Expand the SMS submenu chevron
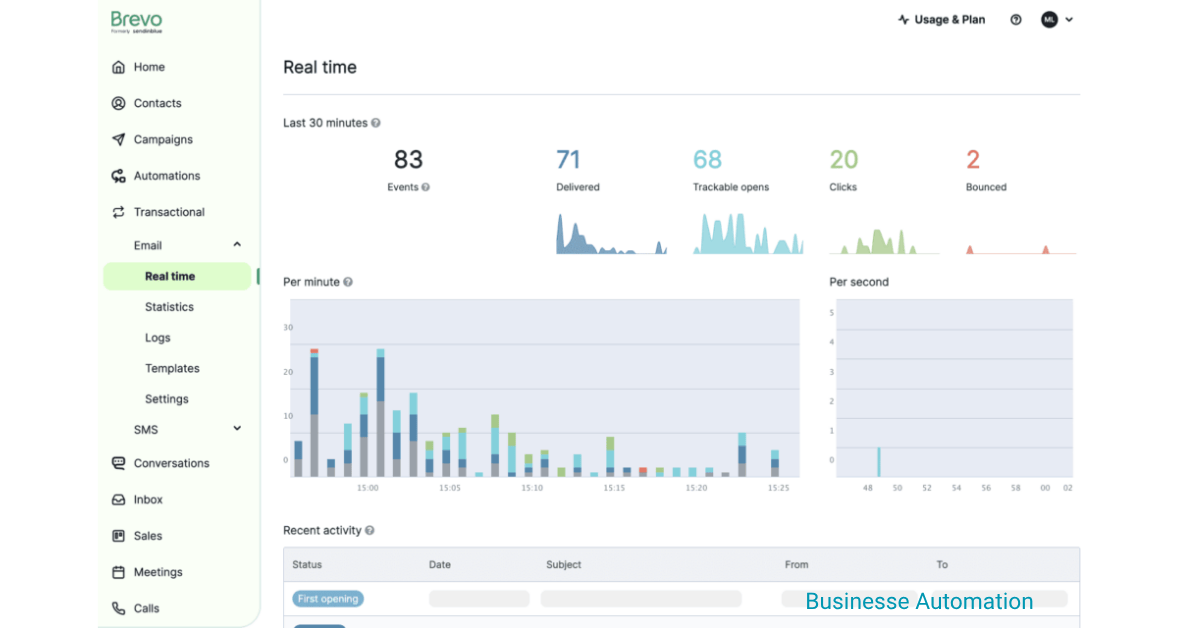Image resolution: width=1200 pixels, height=628 pixels. click(x=237, y=429)
